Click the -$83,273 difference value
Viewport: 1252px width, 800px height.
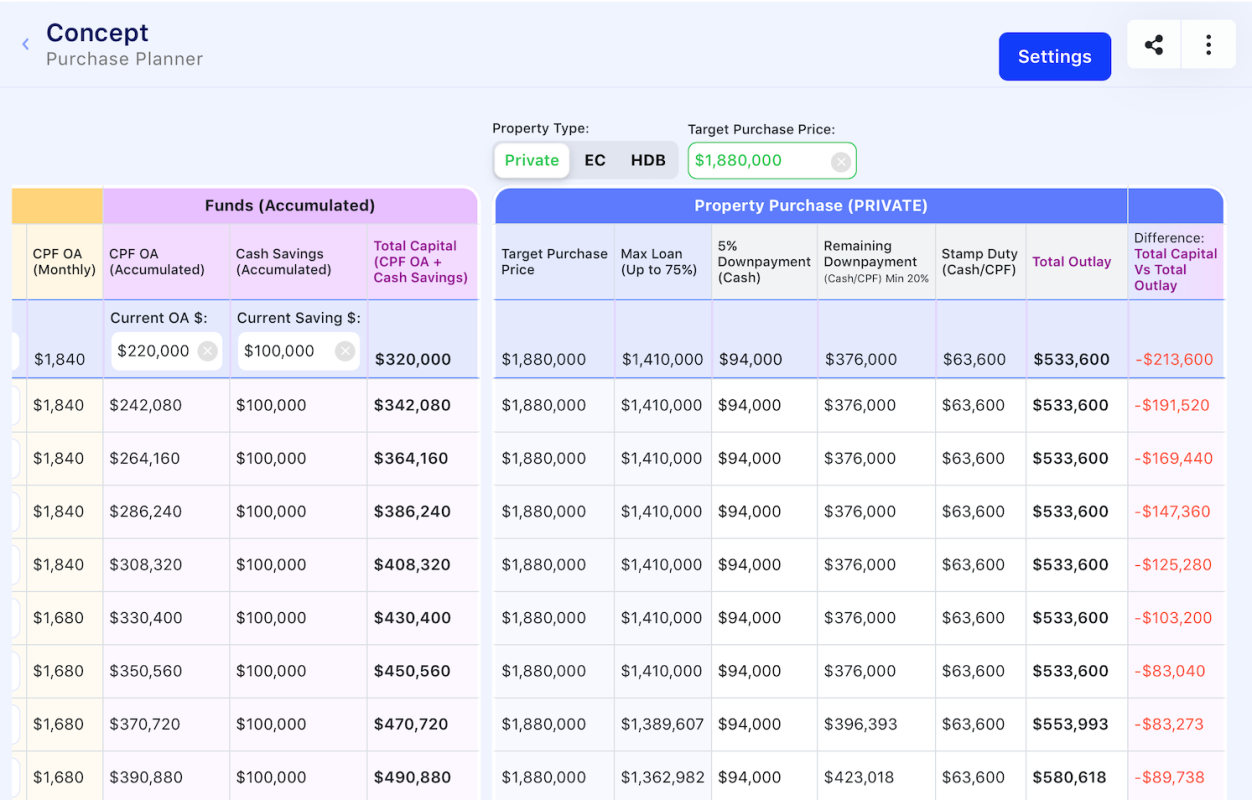click(x=1169, y=724)
